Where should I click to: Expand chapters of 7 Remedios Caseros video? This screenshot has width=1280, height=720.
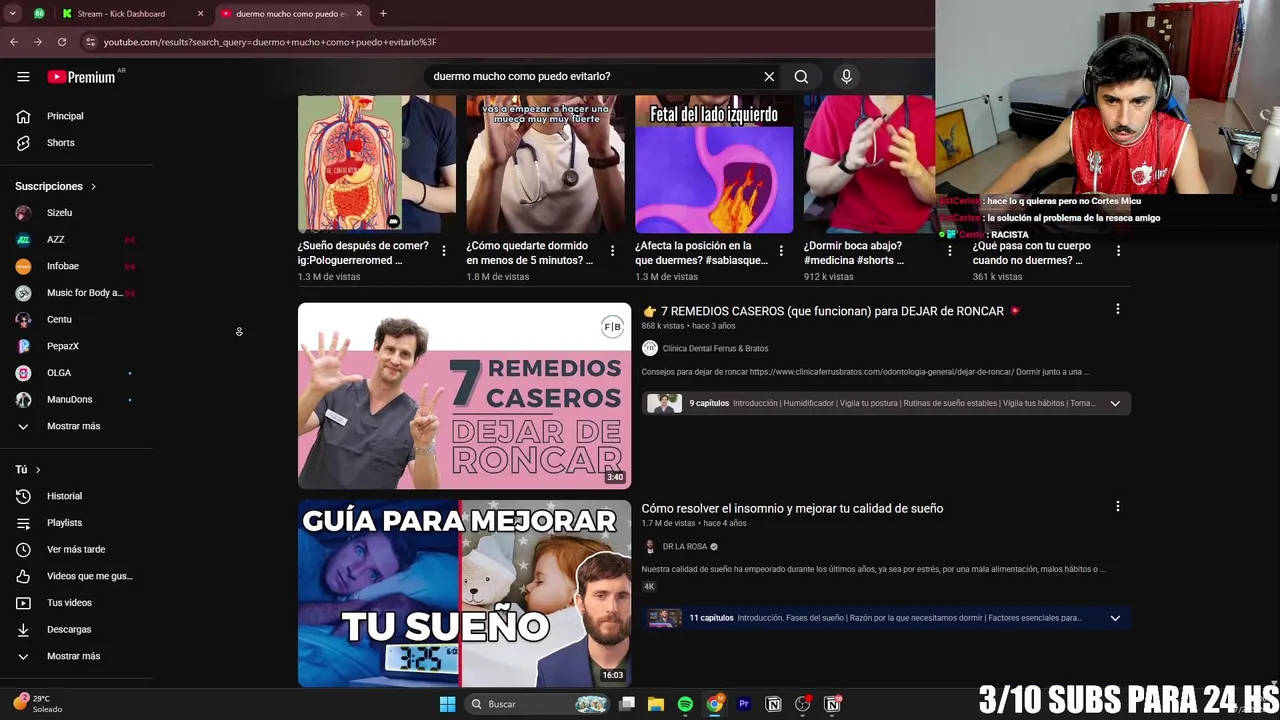[1115, 403]
